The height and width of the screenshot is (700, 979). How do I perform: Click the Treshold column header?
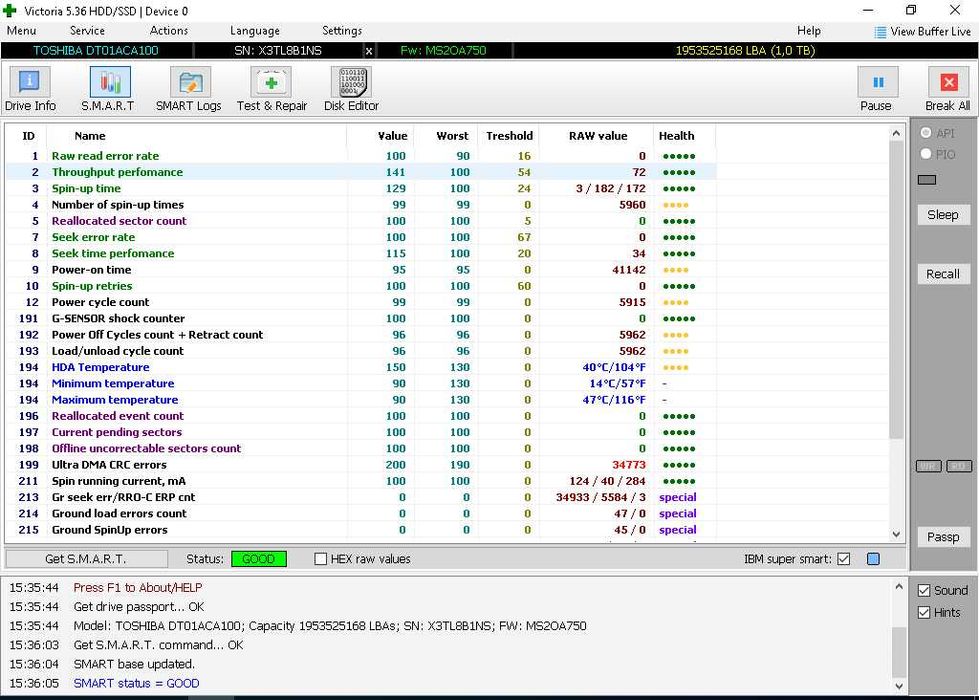tap(509, 136)
